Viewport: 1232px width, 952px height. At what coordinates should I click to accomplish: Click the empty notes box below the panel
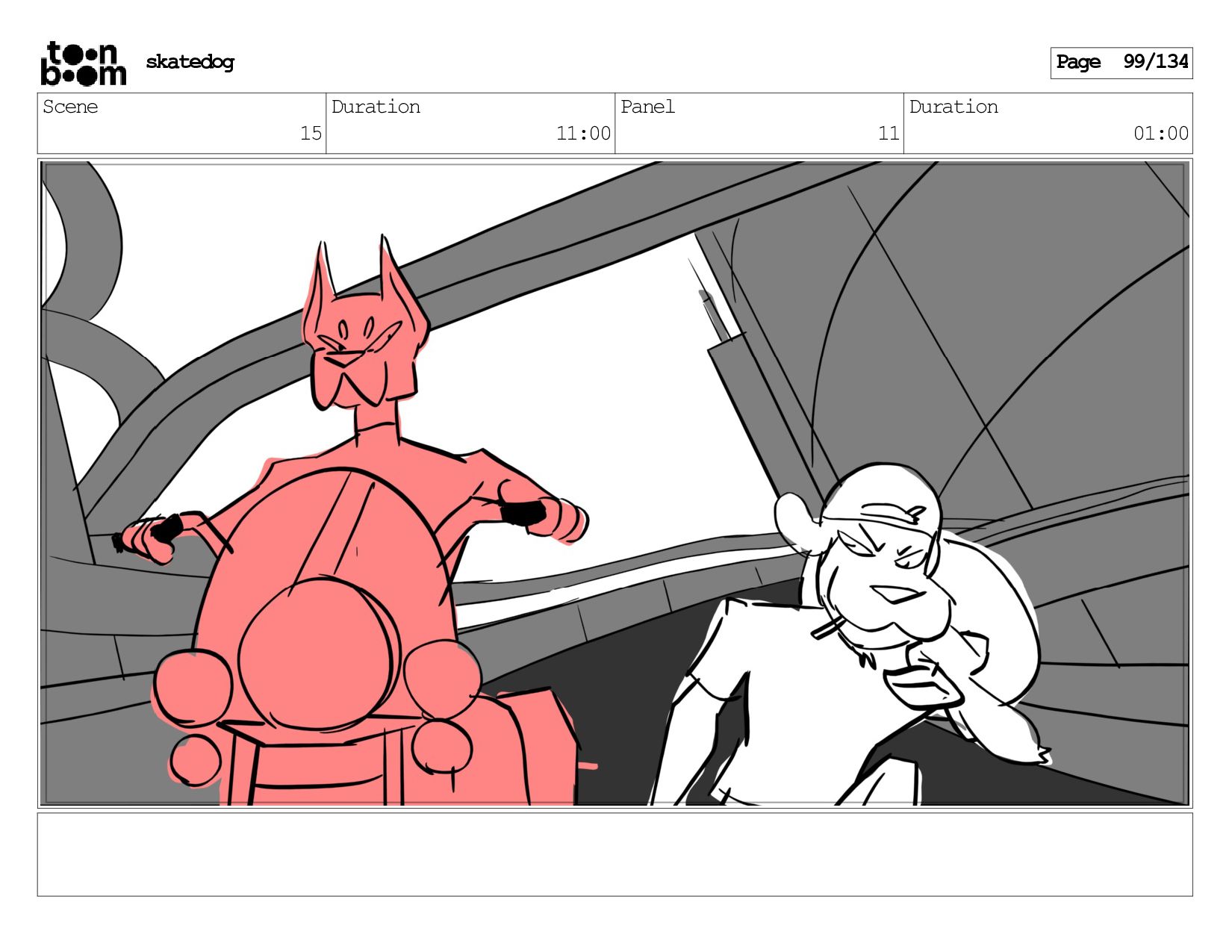615,854
